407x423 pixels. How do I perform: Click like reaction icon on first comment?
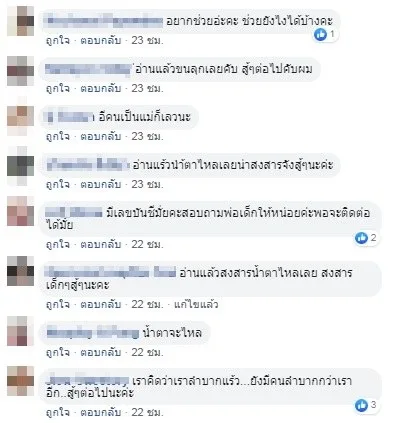coord(321,34)
